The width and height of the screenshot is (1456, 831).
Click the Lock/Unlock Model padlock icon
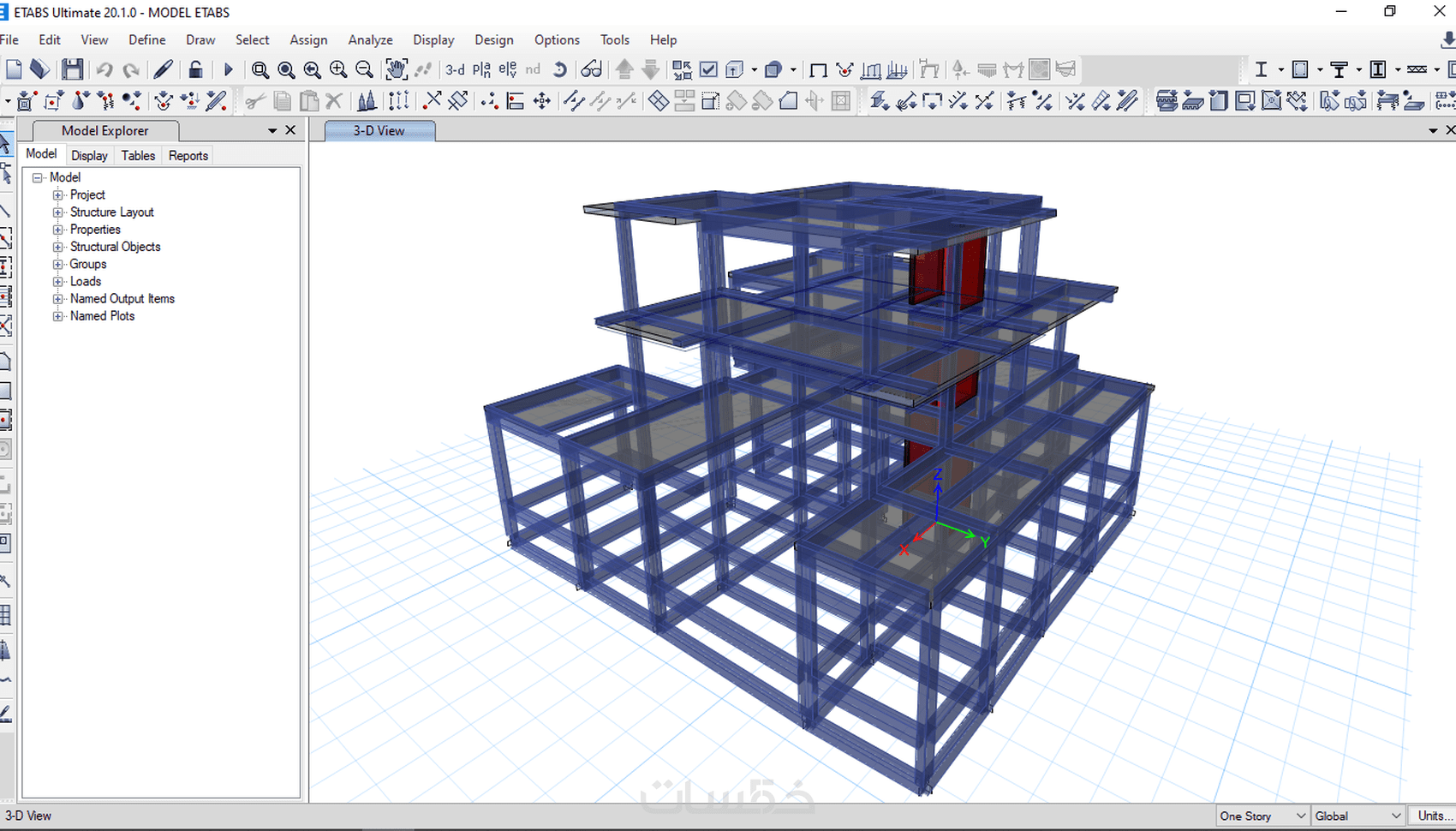tap(195, 69)
